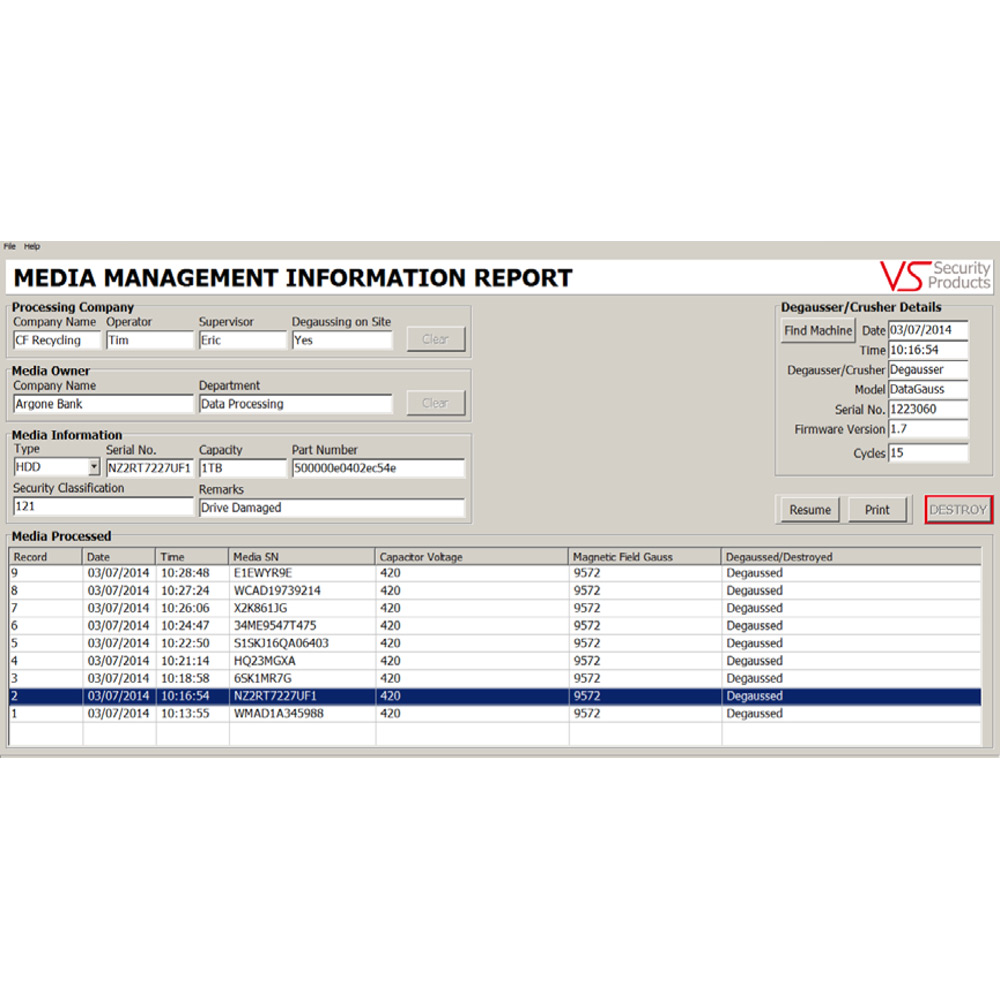1000x1000 pixels.
Task: Click the Print button
Action: (x=877, y=510)
